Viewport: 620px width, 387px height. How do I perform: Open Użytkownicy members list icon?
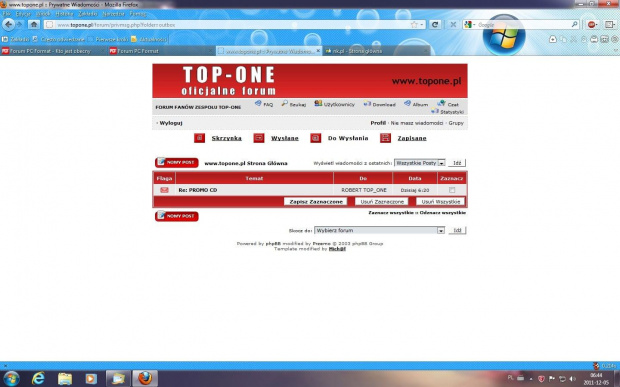318,104
